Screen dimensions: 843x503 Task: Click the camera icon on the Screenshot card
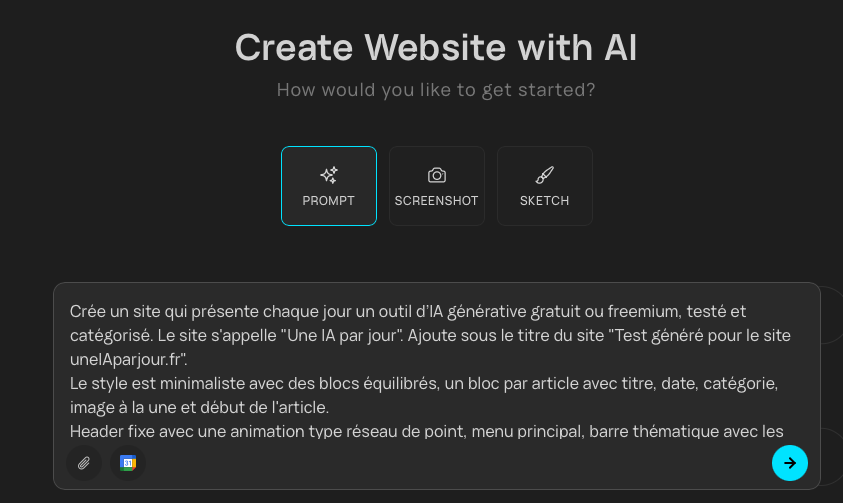click(x=437, y=175)
